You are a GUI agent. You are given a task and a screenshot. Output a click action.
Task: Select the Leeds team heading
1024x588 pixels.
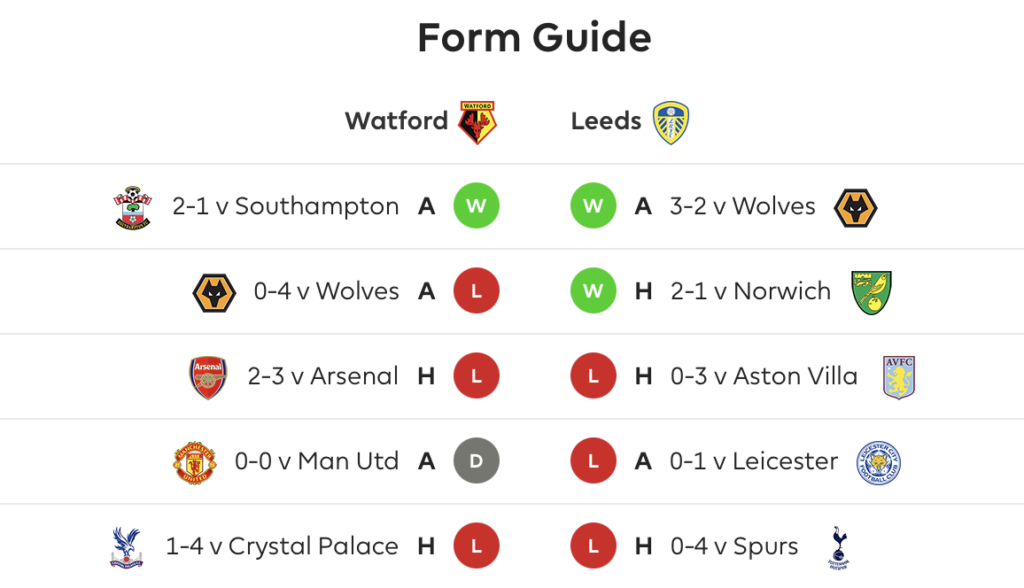606,121
